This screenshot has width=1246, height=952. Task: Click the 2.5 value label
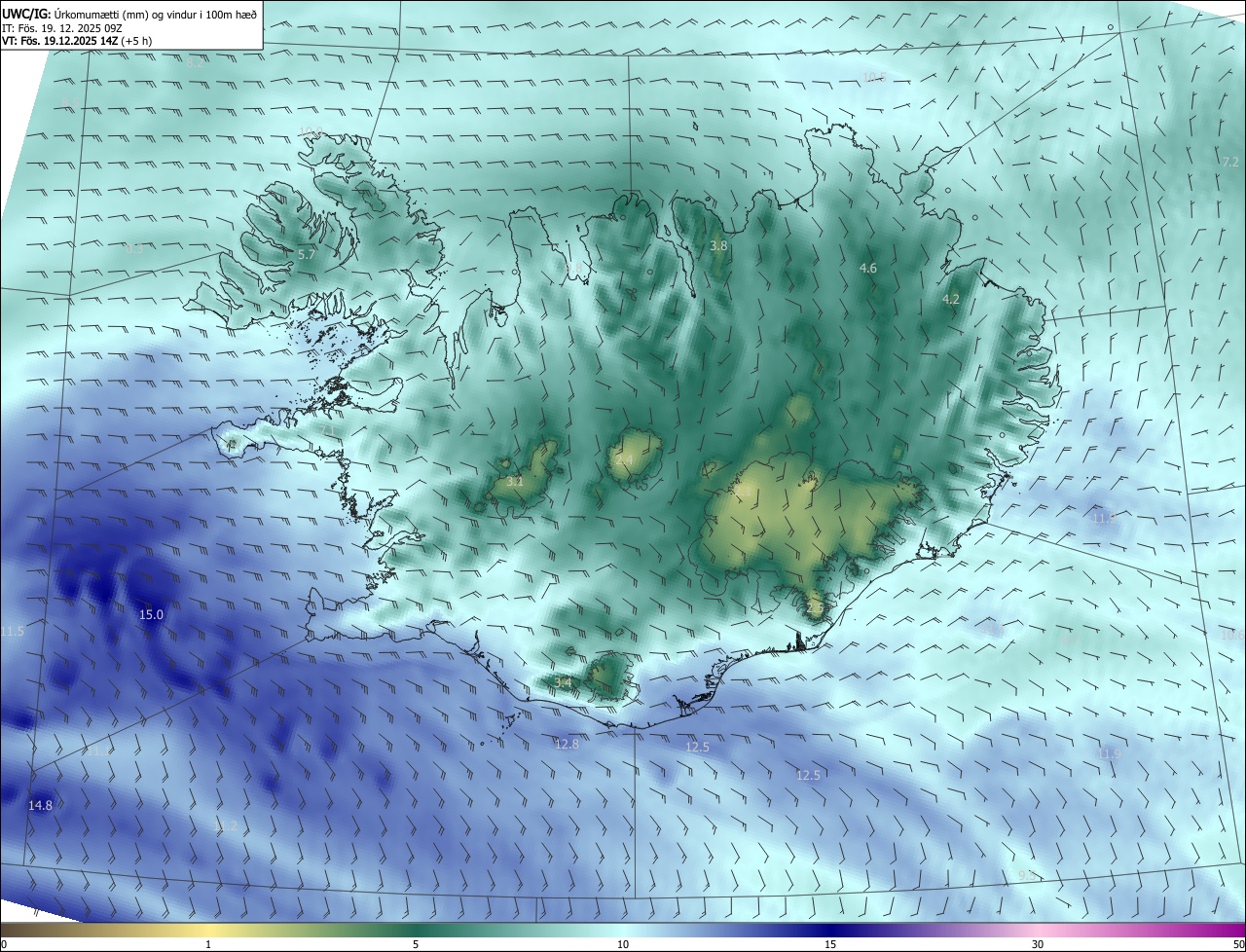coord(815,608)
